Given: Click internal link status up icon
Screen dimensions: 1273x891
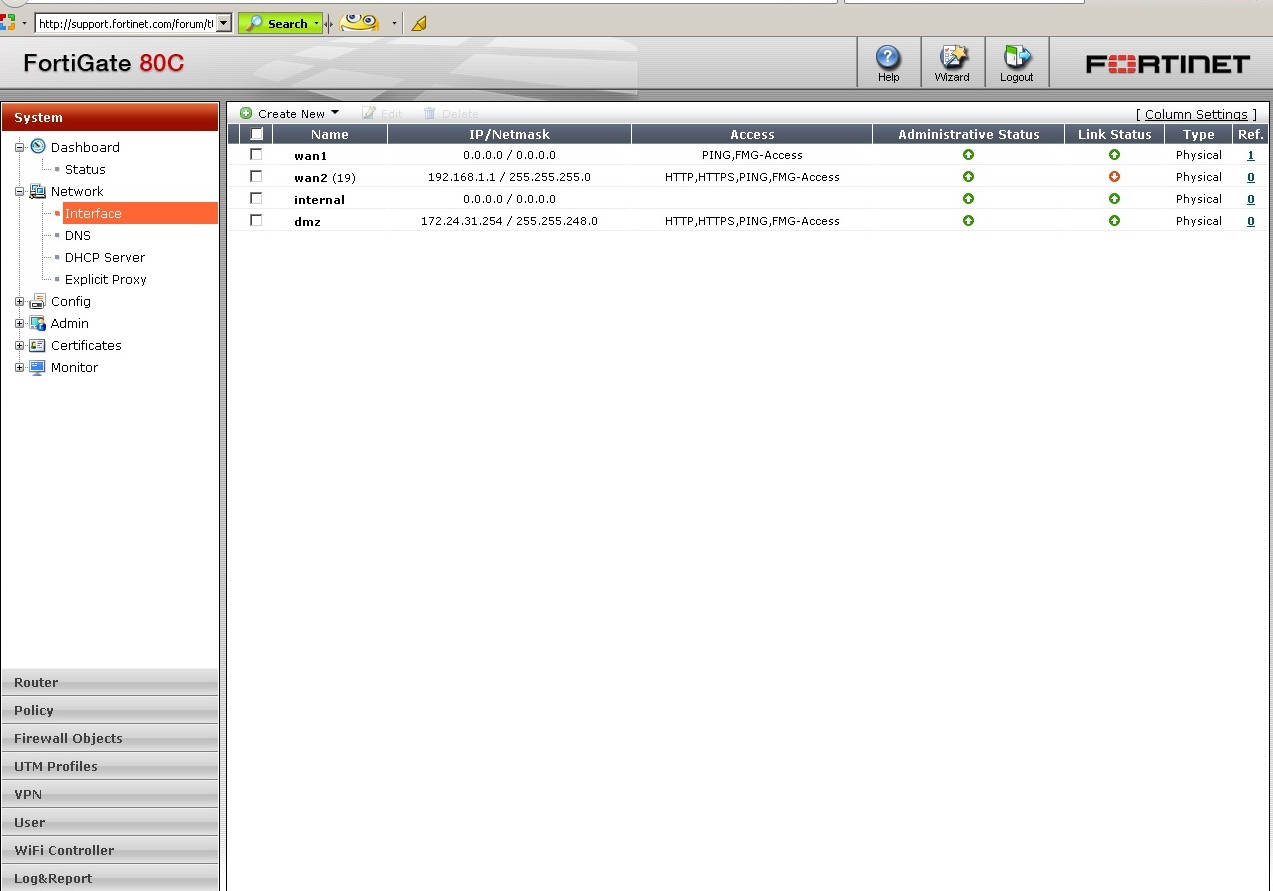Looking at the screenshot, I should 1114,199.
